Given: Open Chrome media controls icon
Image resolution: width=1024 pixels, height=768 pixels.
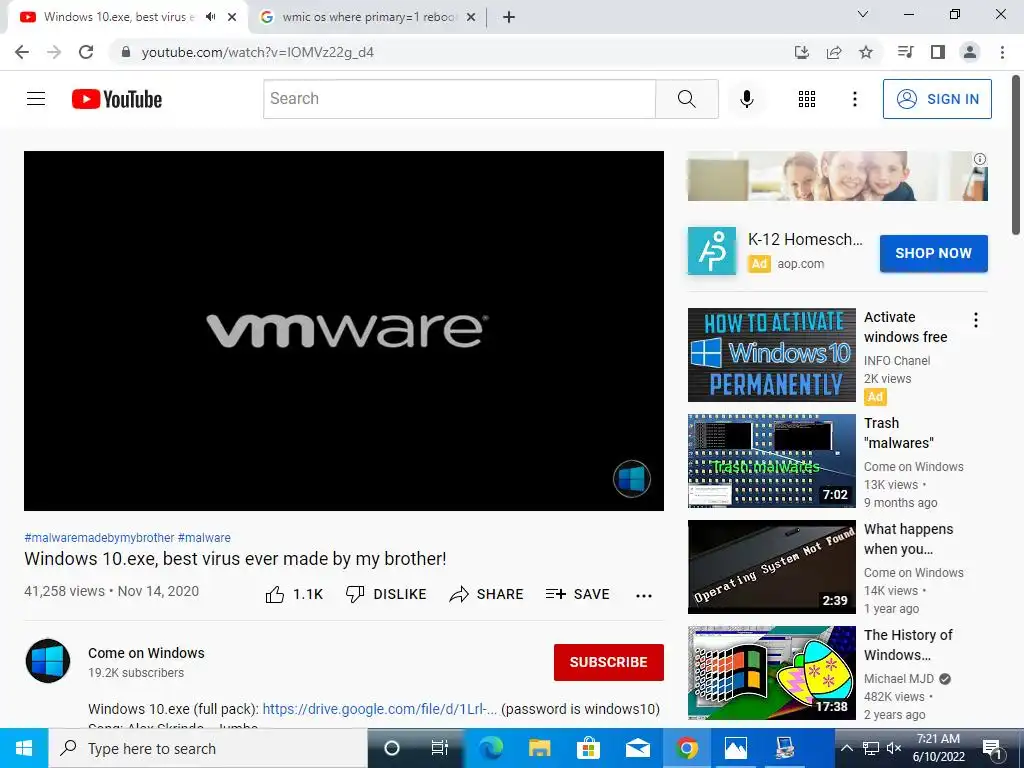Looking at the screenshot, I should [x=905, y=52].
